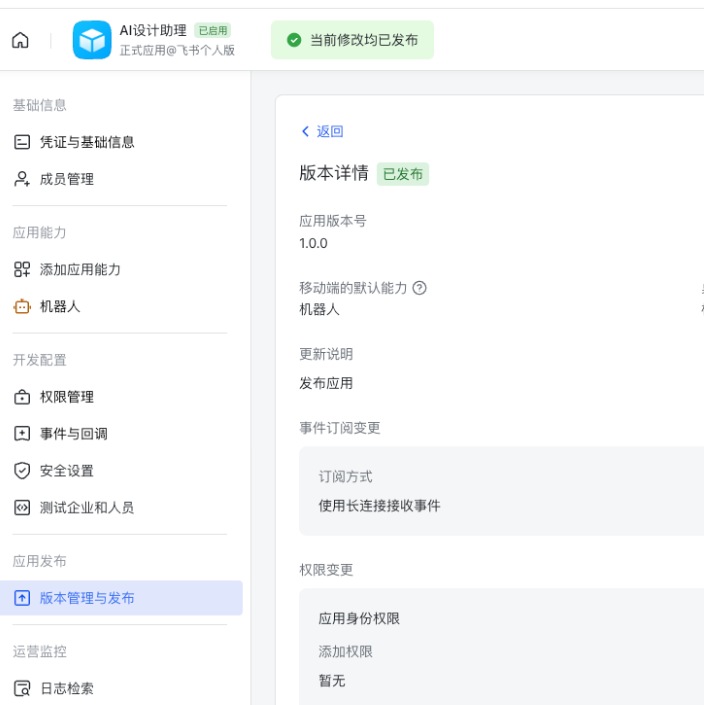Click the 运营监控 sidebar group header
The image size is (704, 705).
pos(40,651)
